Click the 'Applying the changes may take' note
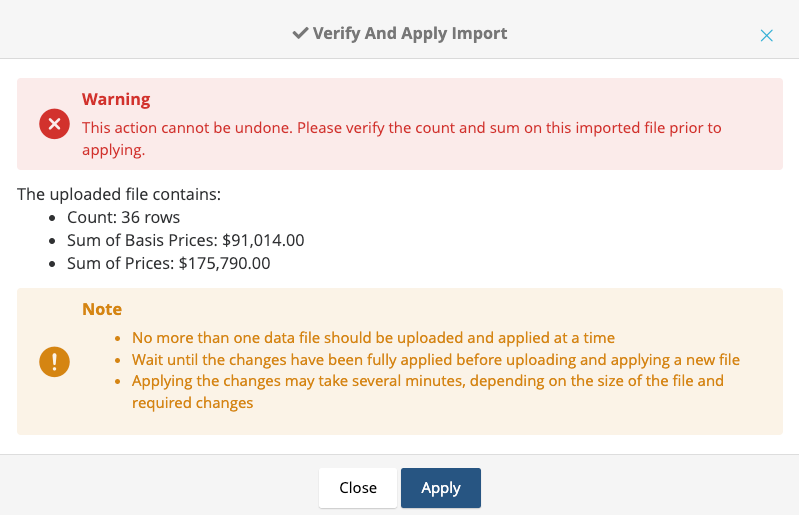 (427, 382)
